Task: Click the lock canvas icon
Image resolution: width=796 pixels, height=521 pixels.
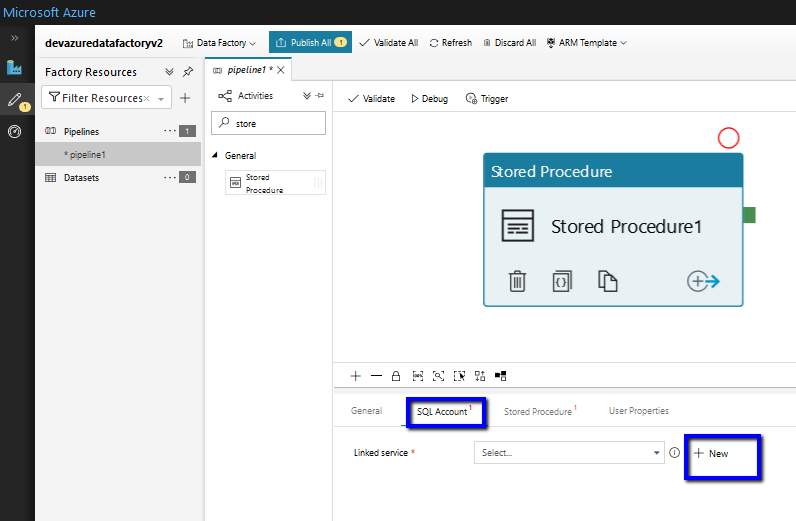Action: click(396, 376)
